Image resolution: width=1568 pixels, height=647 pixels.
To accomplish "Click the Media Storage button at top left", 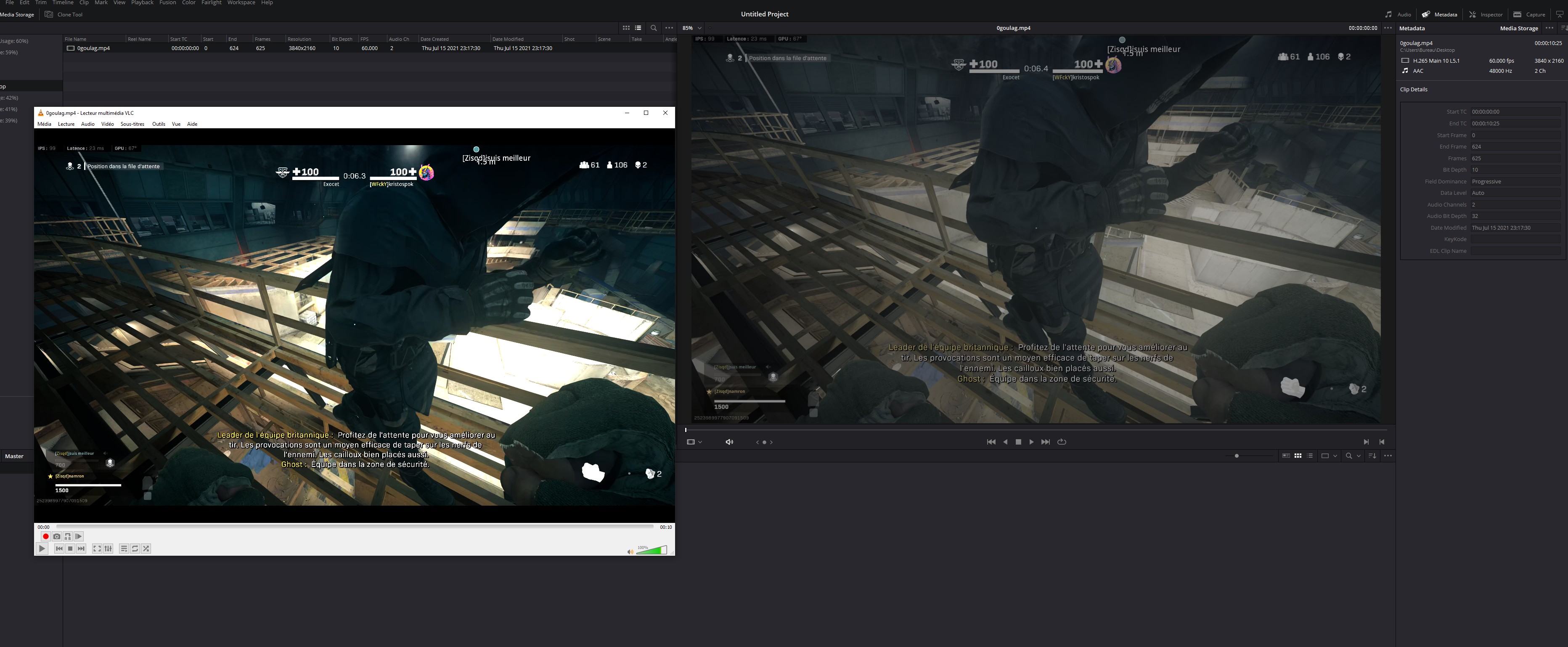I will 17,14.
